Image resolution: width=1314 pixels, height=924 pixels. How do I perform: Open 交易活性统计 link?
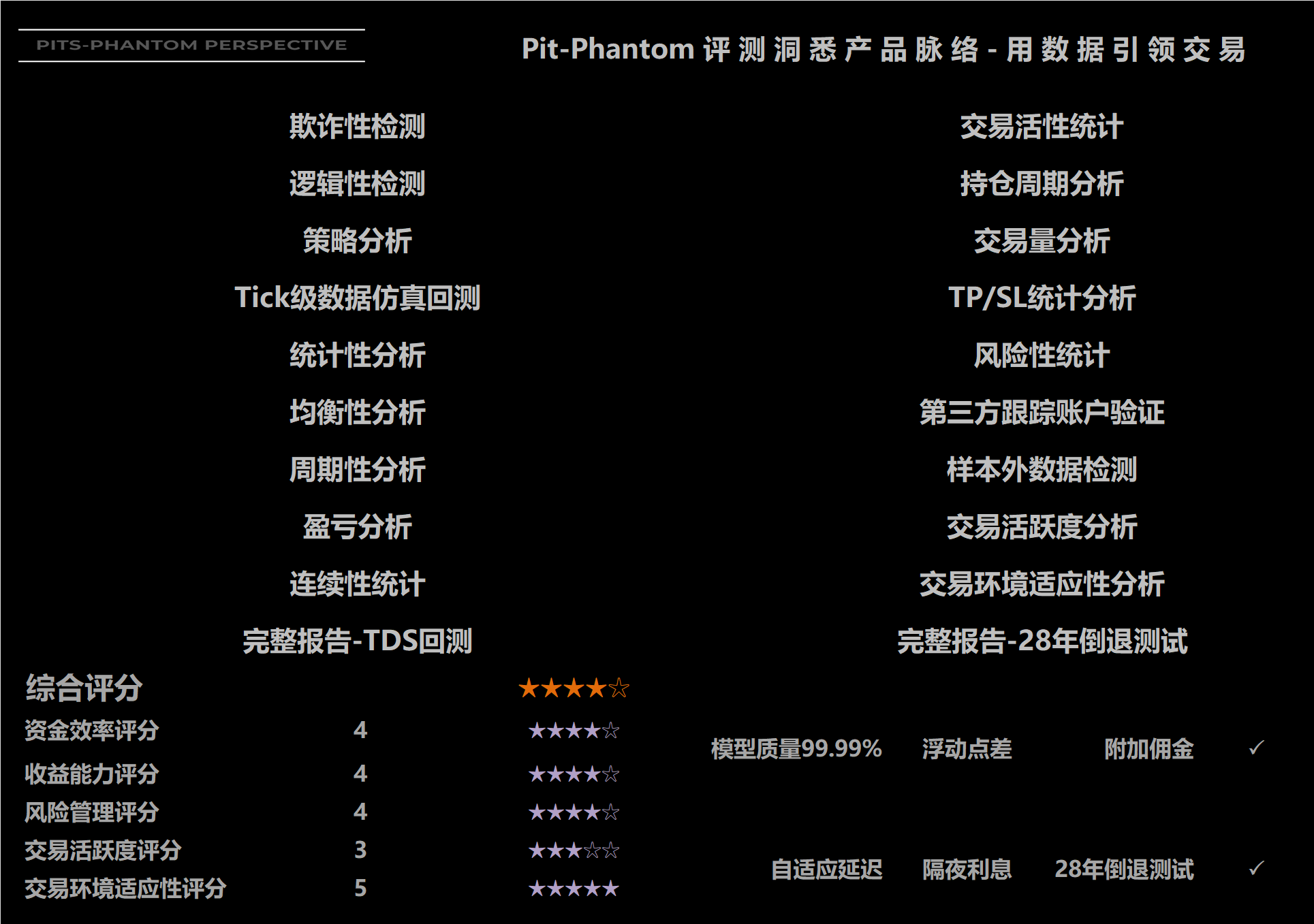tap(1042, 127)
